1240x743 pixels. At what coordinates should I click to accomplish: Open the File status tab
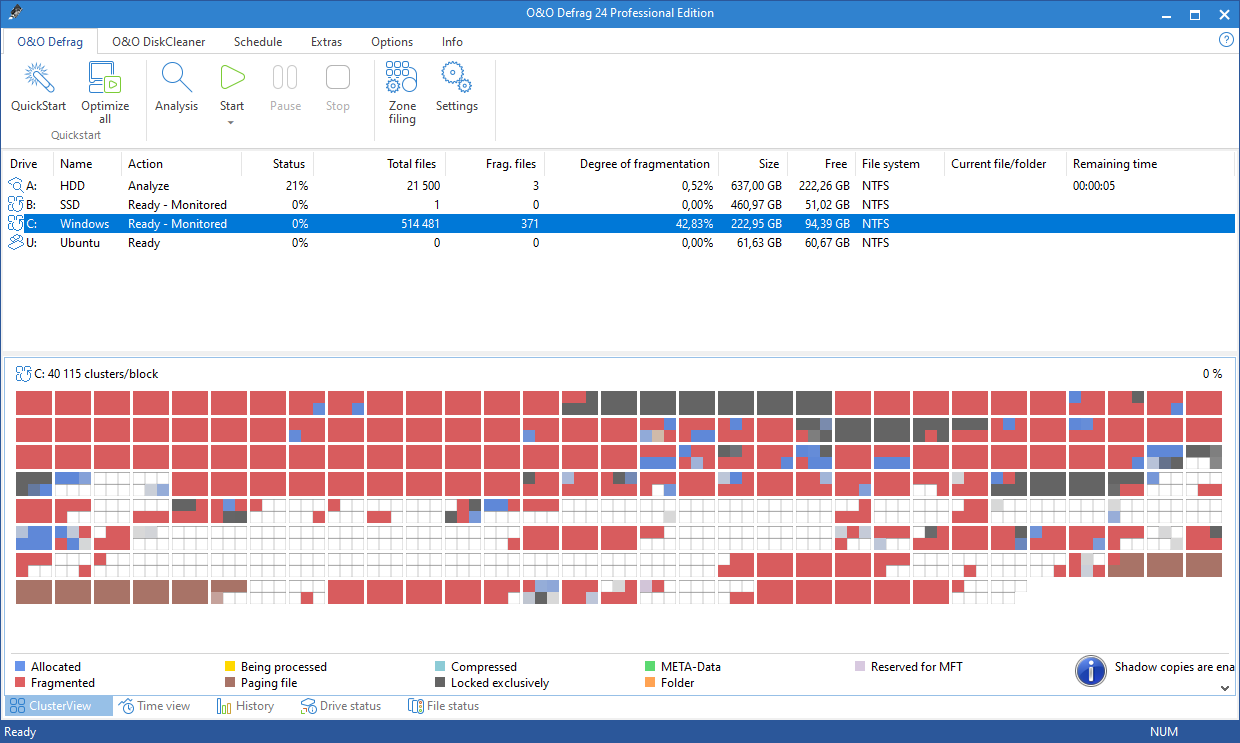coord(443,706)
